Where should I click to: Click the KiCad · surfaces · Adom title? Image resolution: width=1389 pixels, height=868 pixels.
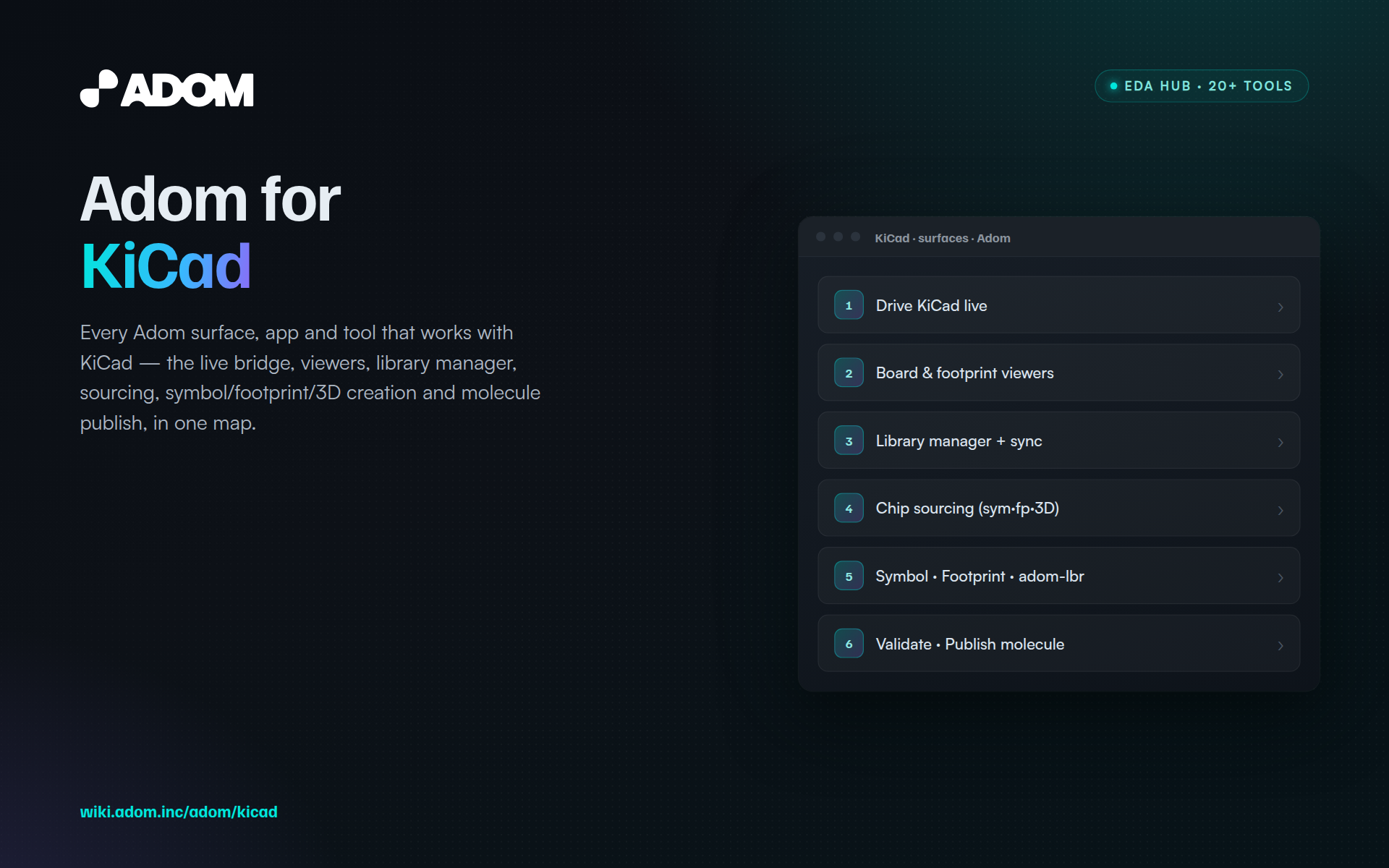942,238
